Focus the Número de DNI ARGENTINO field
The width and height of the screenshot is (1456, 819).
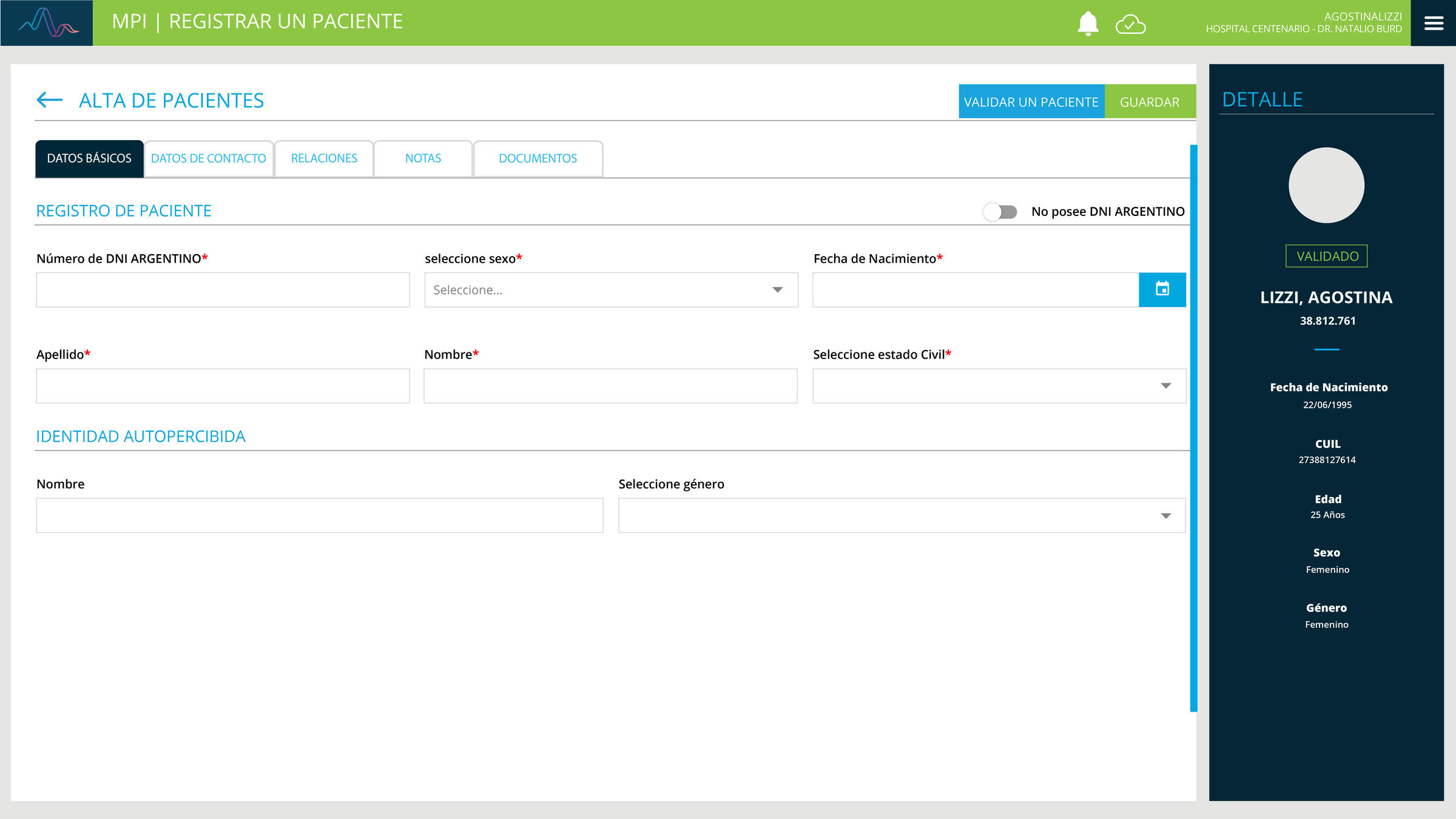pyautogui.click(x=223, y=290)
